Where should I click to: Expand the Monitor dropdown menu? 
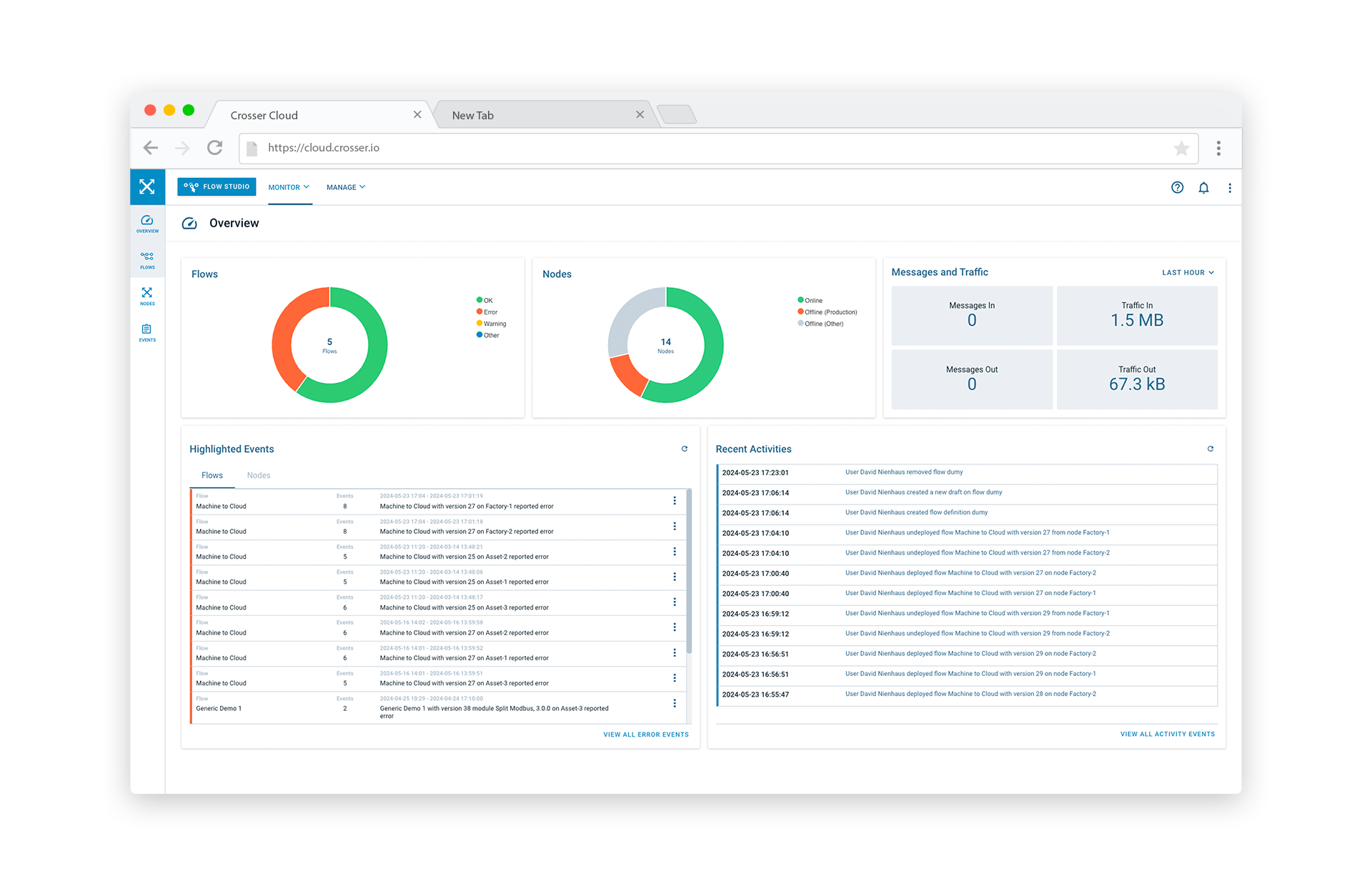pos(289,187)
